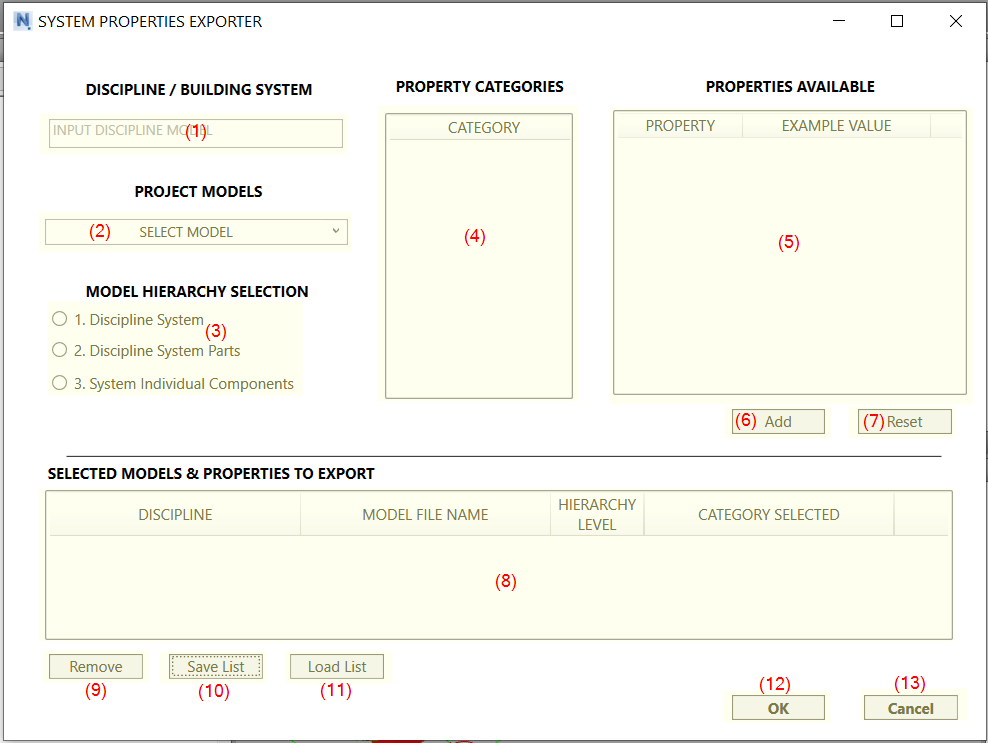988x743 pixels.
Task: Select the PROPERTY column header
Action: point(681,125)
